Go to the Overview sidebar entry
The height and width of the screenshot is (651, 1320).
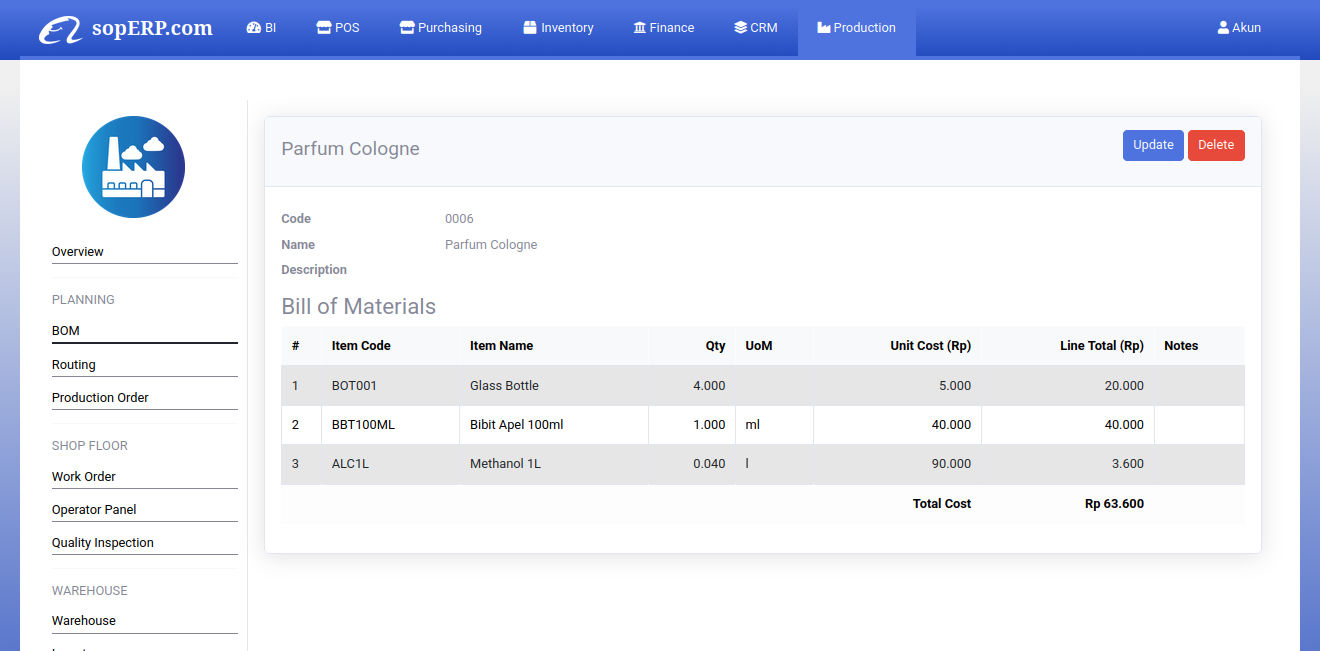[77, 251]
